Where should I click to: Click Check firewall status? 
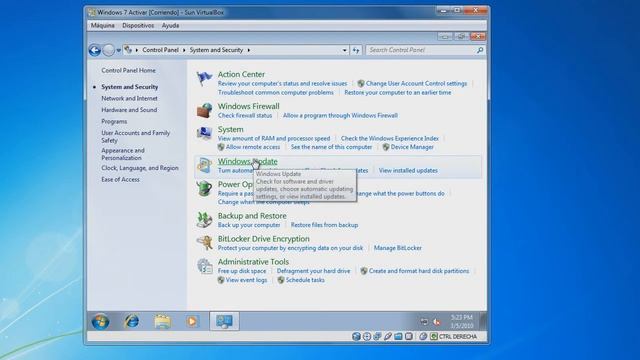[x=245, y=116]
